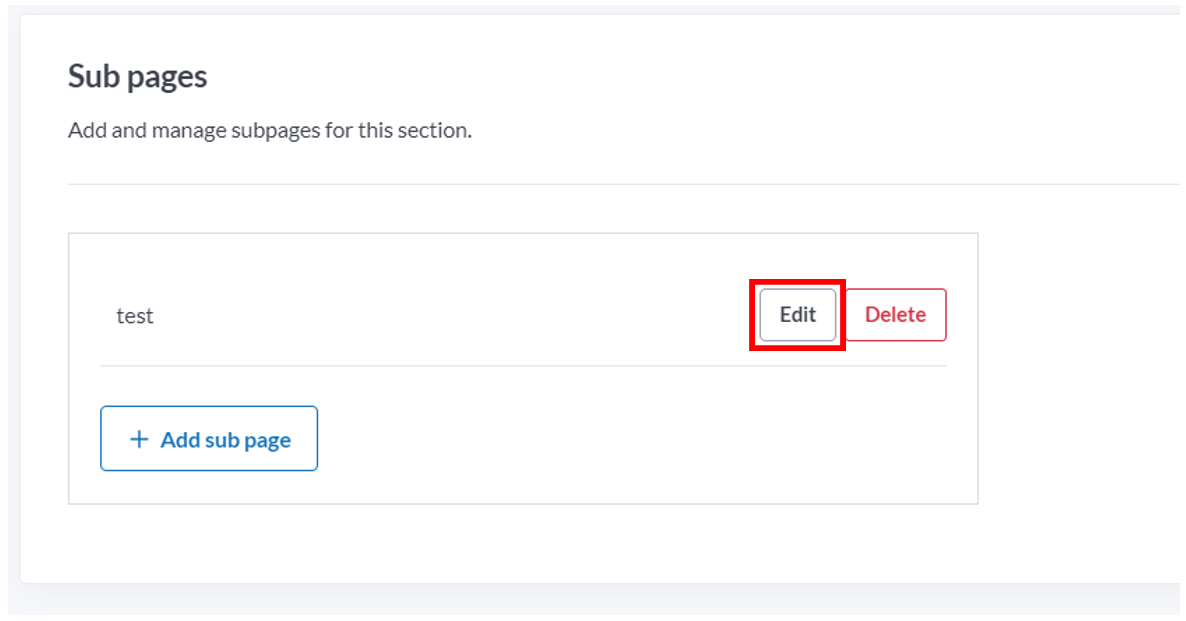The image size is (1186, 621).
Task: Click the blank area right of the Delete button
Action: coord(961,315)
